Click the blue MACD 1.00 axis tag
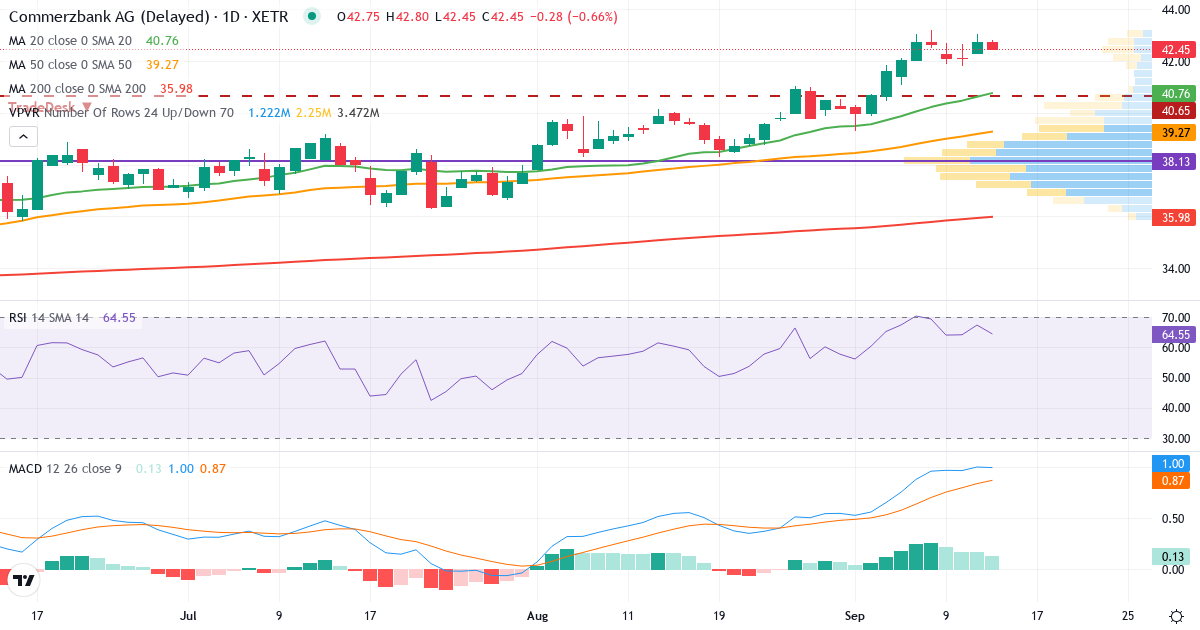This screenshot has height=630, width=1200. click(1172, 464)
